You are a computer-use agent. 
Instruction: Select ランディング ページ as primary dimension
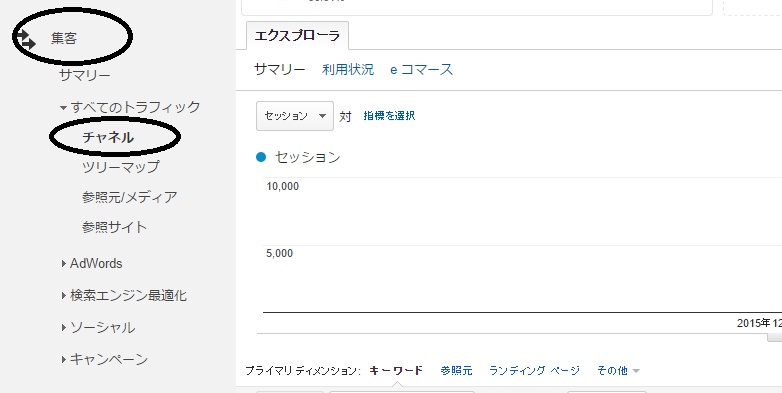(x=534, y=371)
